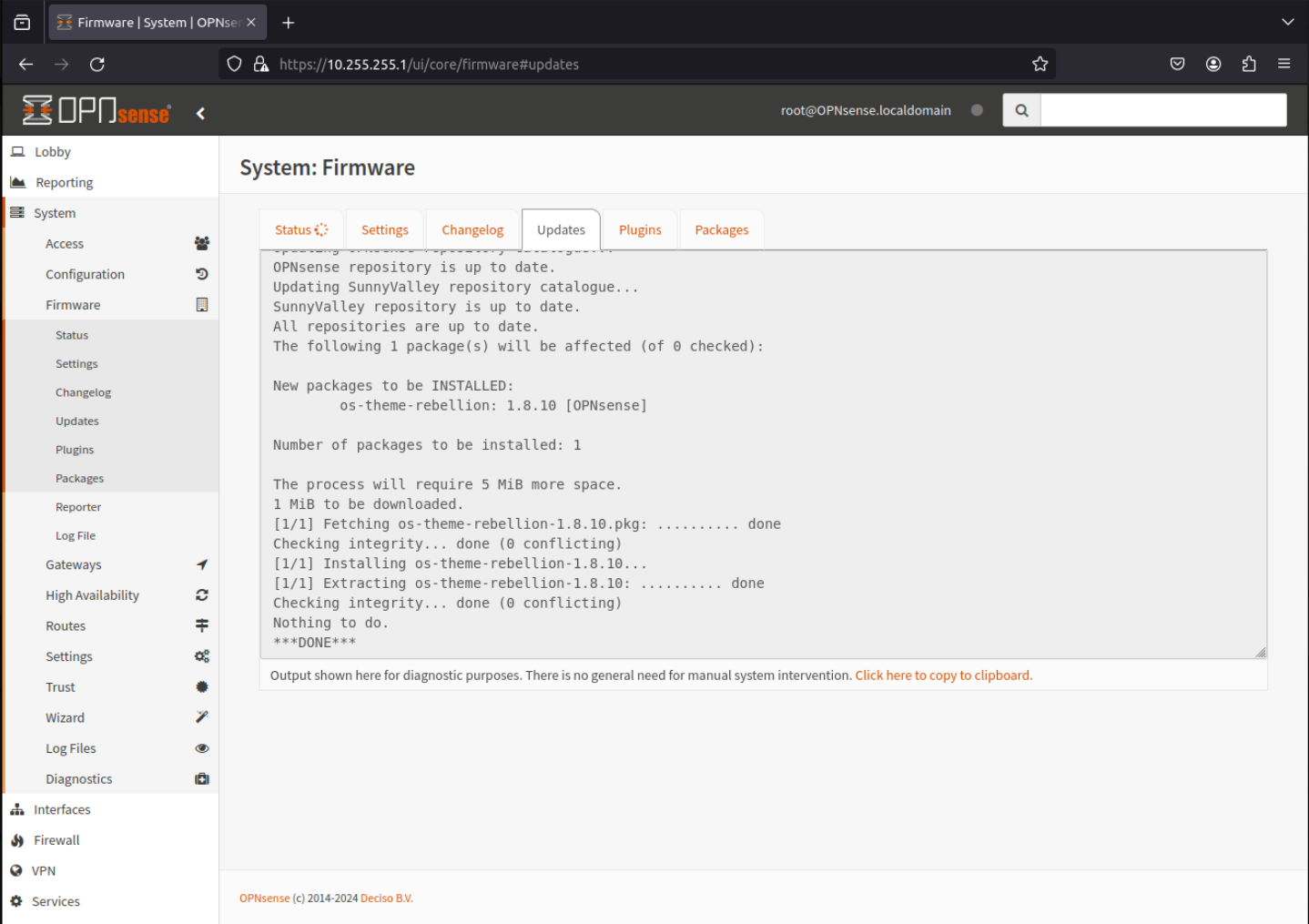Click the Reporting chart icon
Image resolution: width=1309 pixels, height=924 pixels.
[17, 182]
